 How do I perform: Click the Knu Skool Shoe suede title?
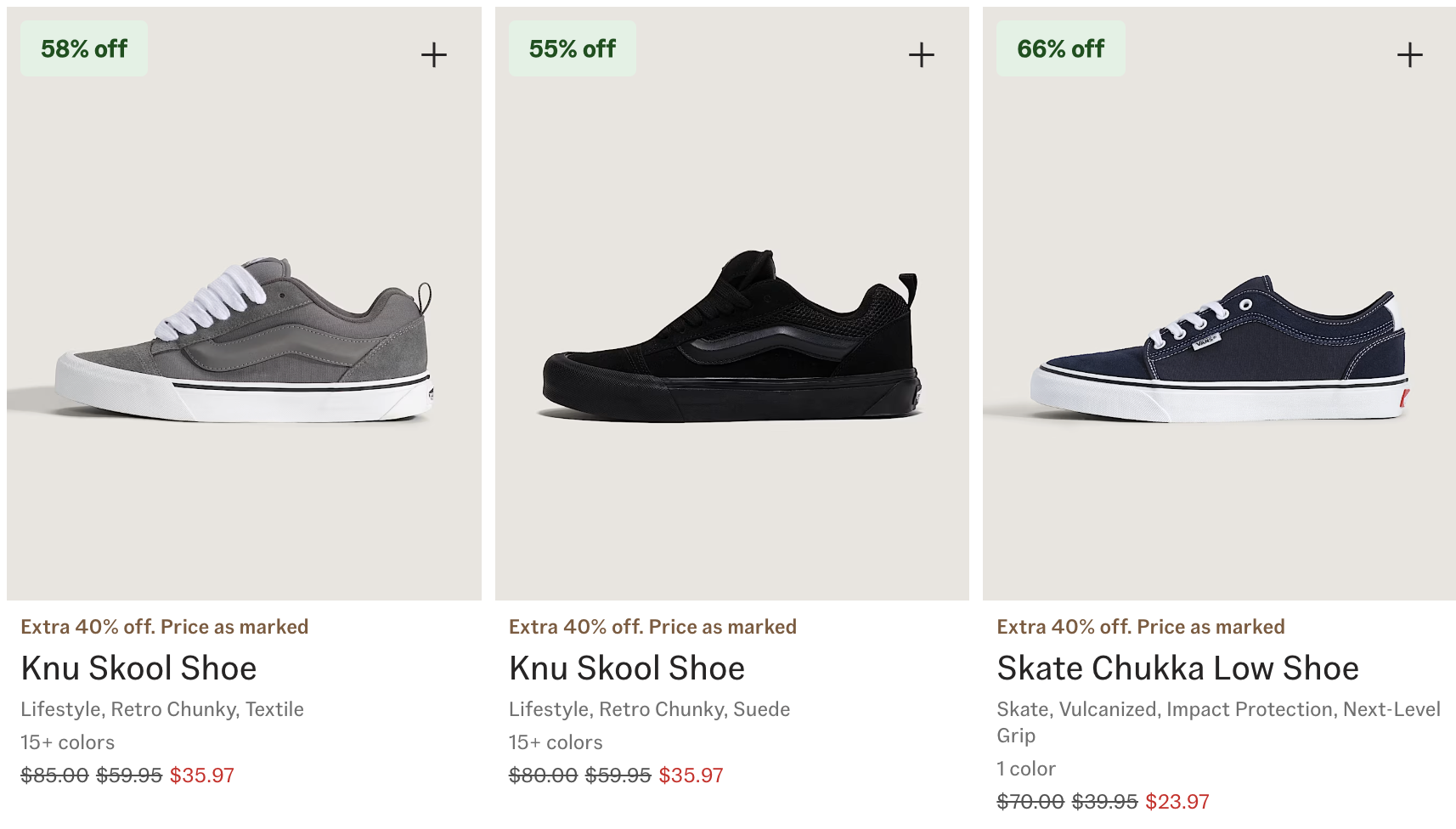pyautogui.click(x=627, y=668)
